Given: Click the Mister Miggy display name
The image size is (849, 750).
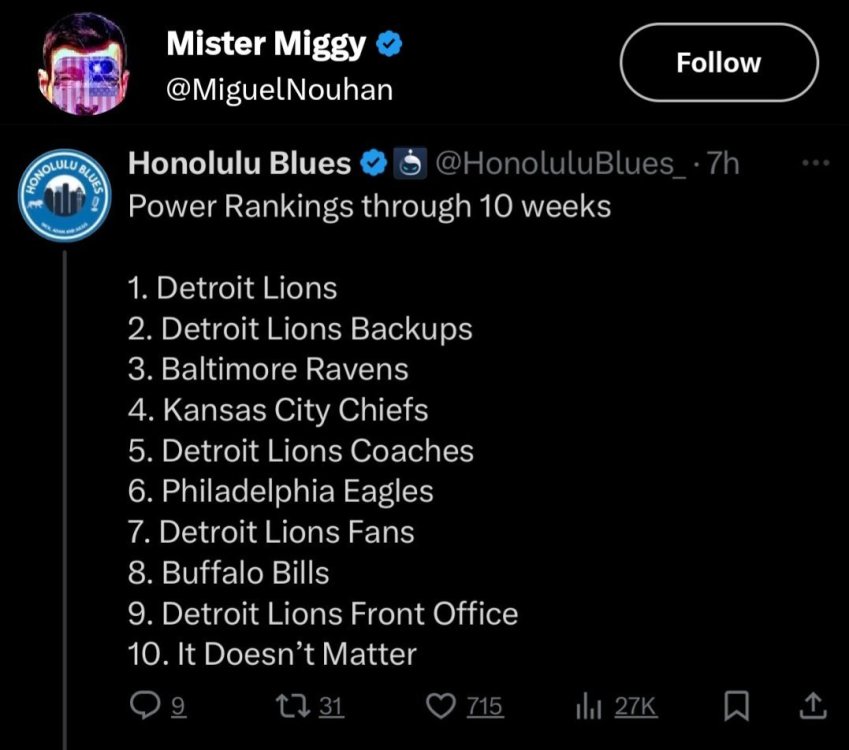Looking at the screenshot, I should point(265,44).
